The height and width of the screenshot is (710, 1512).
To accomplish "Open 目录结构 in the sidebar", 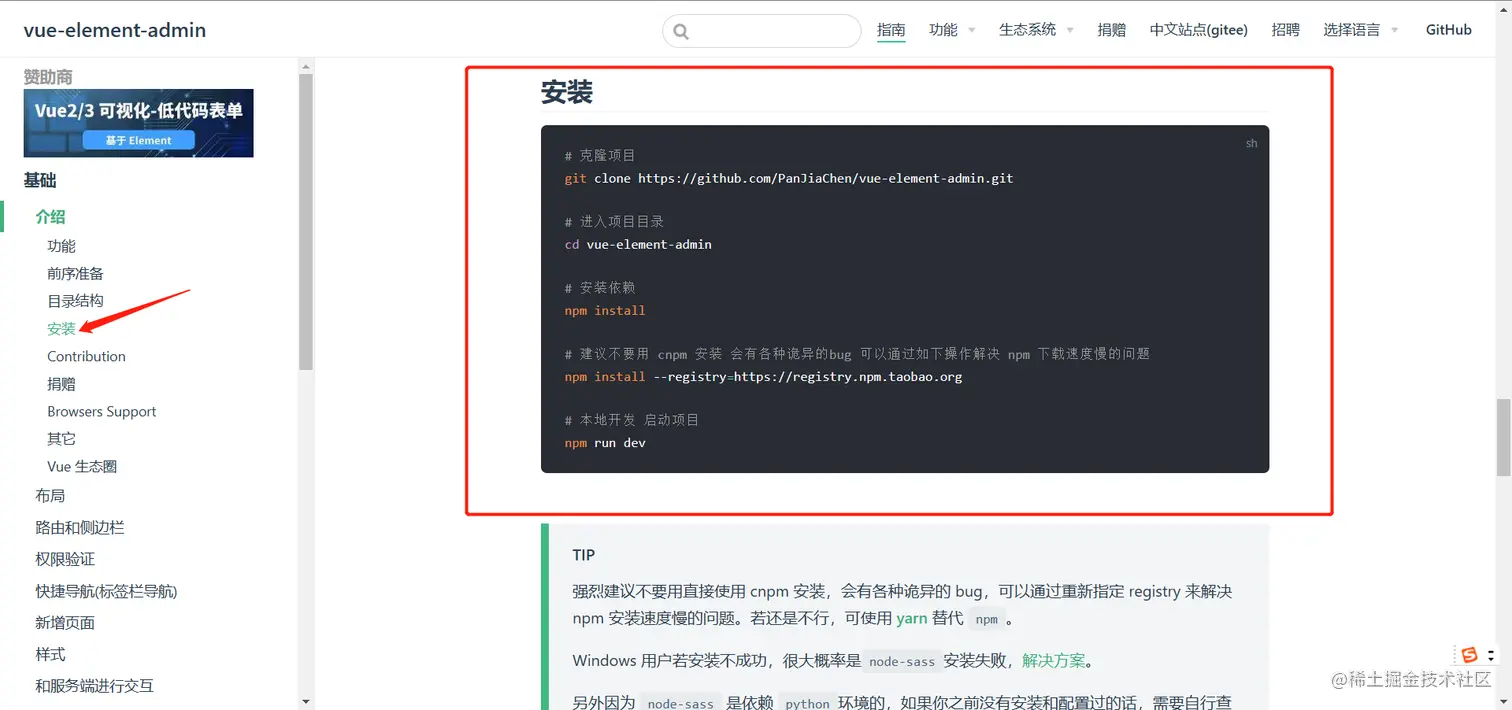I will tap(75, 301).
